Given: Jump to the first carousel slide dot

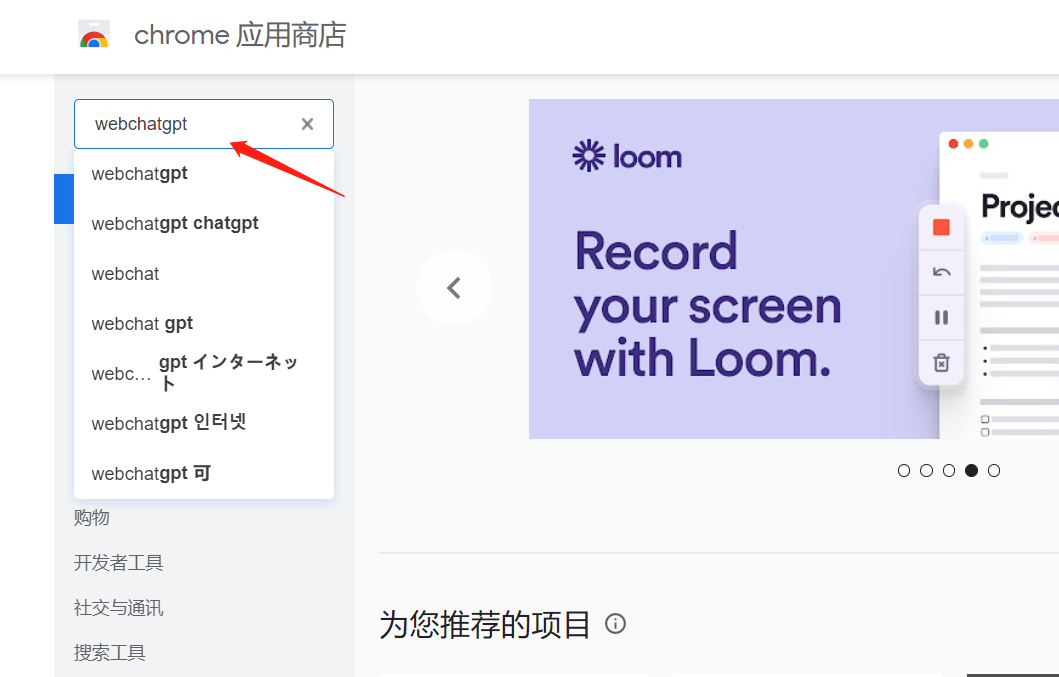Looking at the screenshot, I should click(904, 470).
